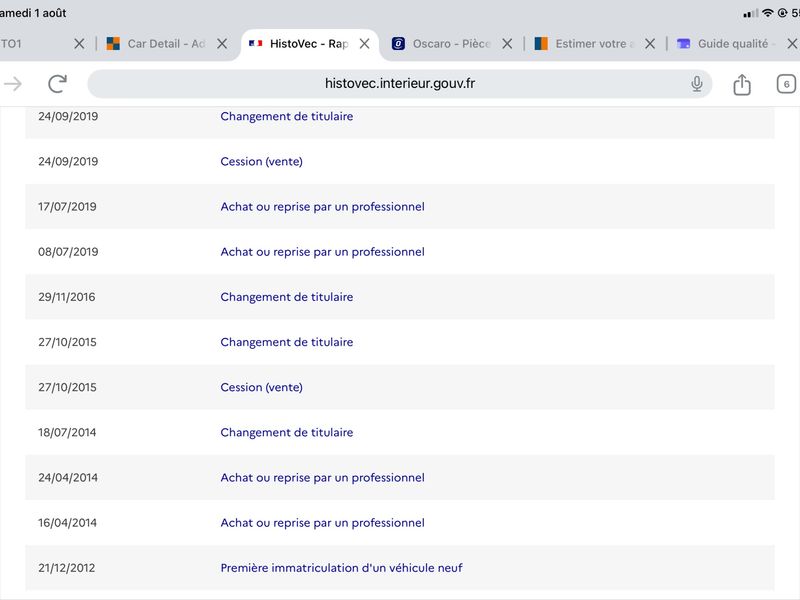This screenshot has width=800, height=600.
Task: Select Changement de titulaire dated 29/11/2016
Action: click(287, 297)
